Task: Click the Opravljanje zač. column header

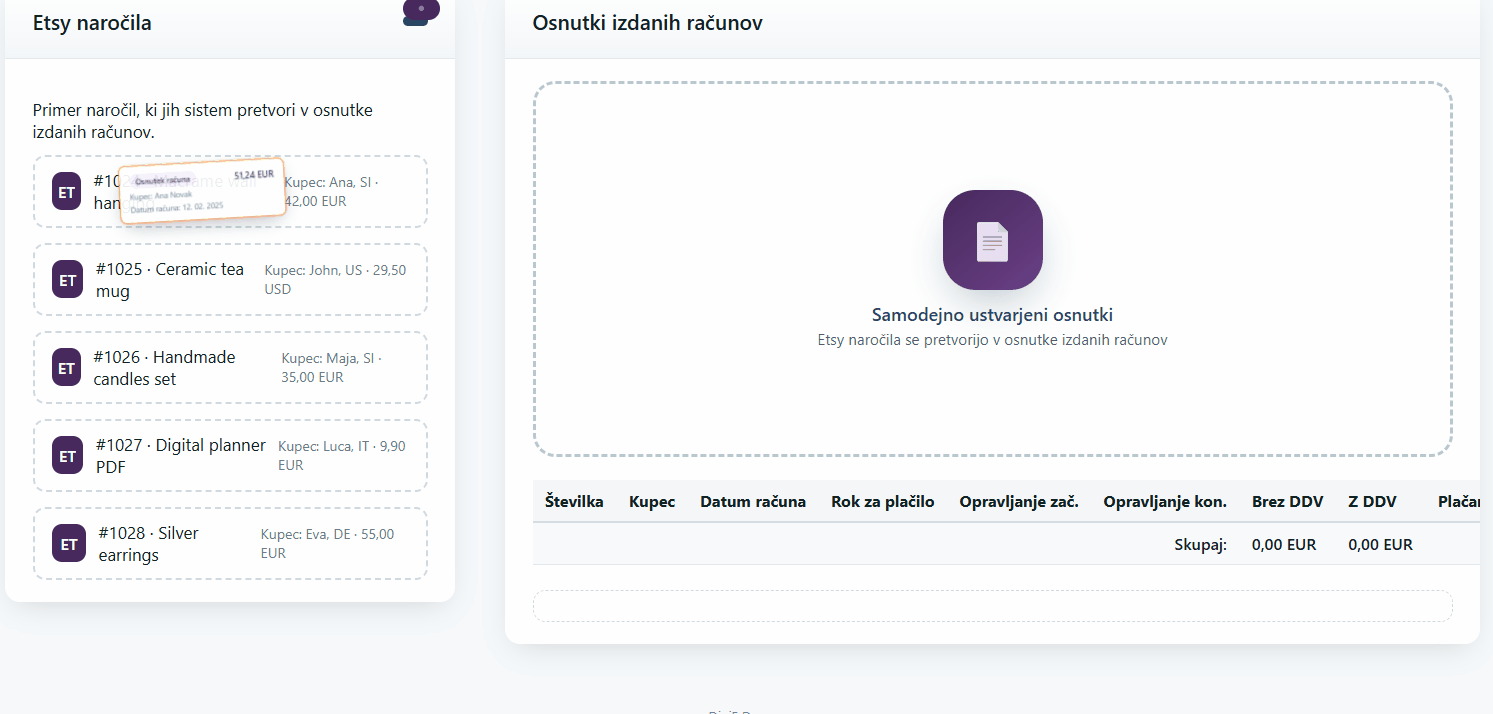Action: pos(1019,502)
